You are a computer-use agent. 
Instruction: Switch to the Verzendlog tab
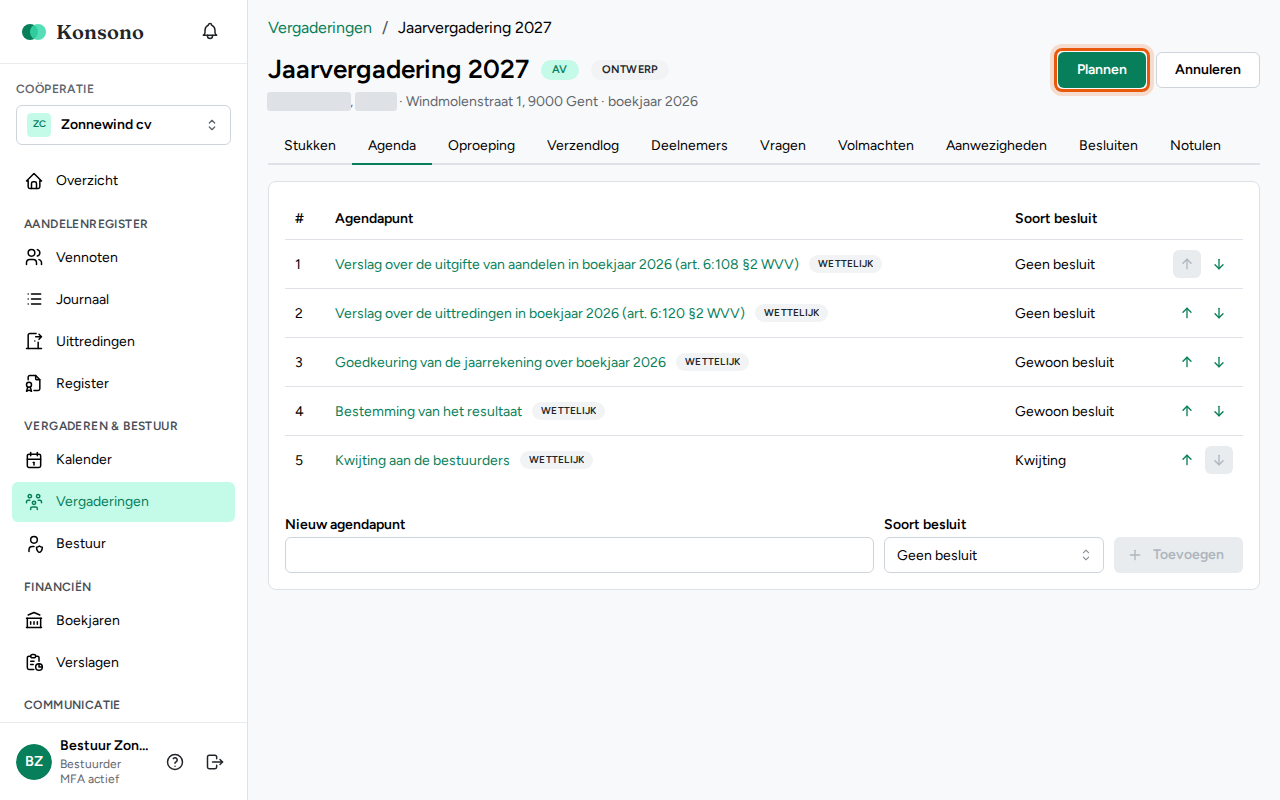pos(583,146)
